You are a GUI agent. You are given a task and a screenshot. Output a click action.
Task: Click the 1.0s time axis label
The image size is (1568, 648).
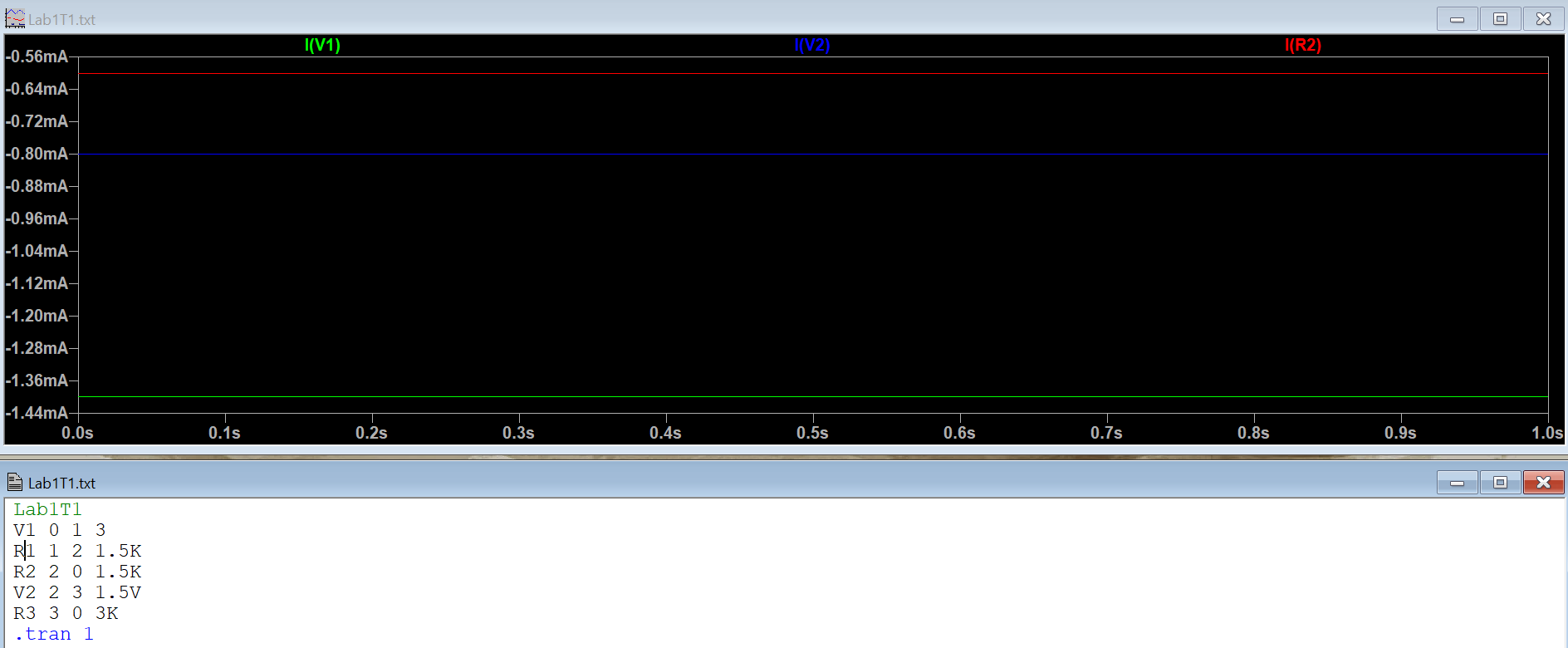[x=1547, y=433]
